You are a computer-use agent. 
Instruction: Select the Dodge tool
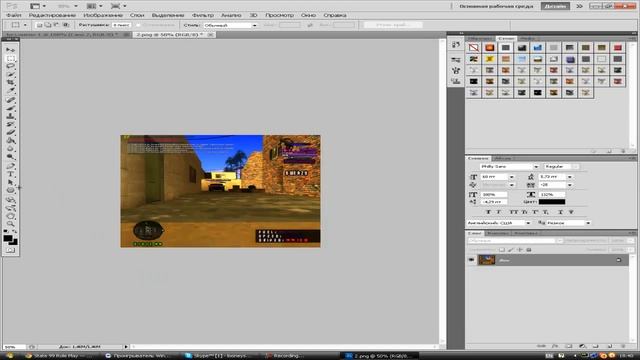click(11, 157)
